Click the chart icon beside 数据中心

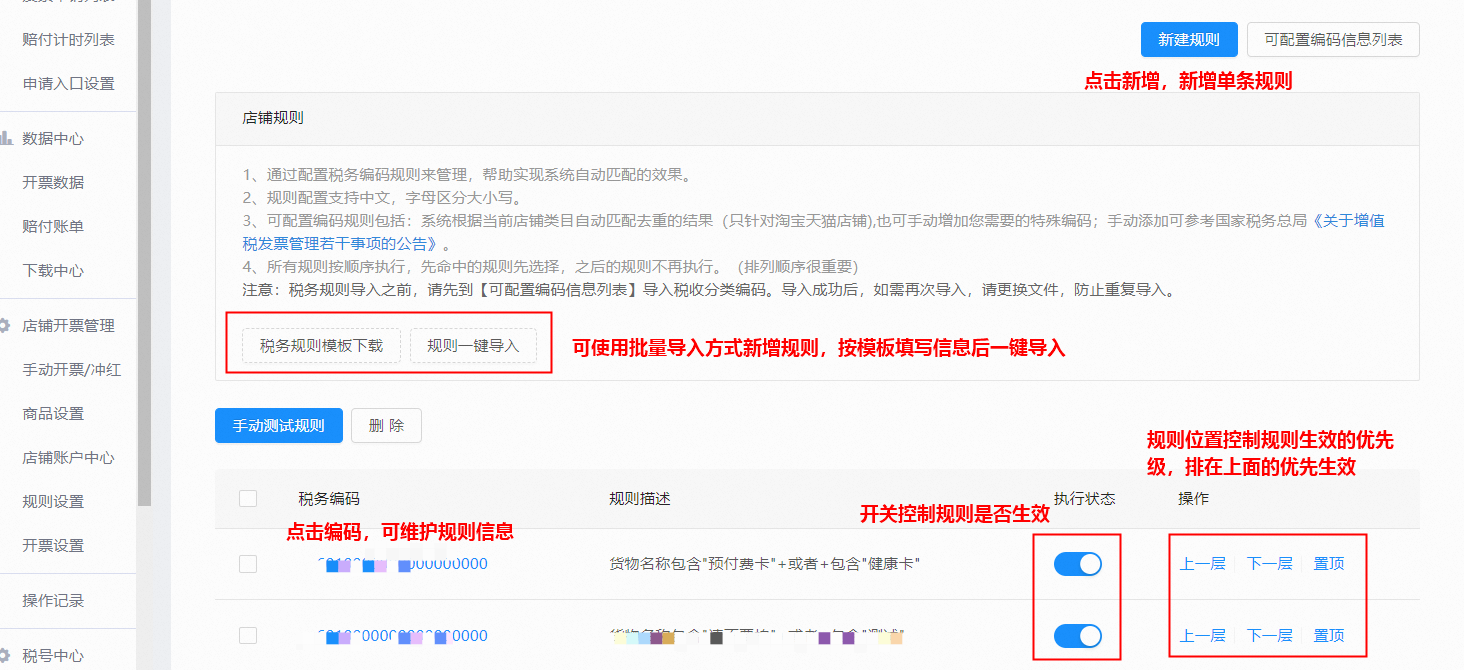pyautogui.click(x=5, y=138)
